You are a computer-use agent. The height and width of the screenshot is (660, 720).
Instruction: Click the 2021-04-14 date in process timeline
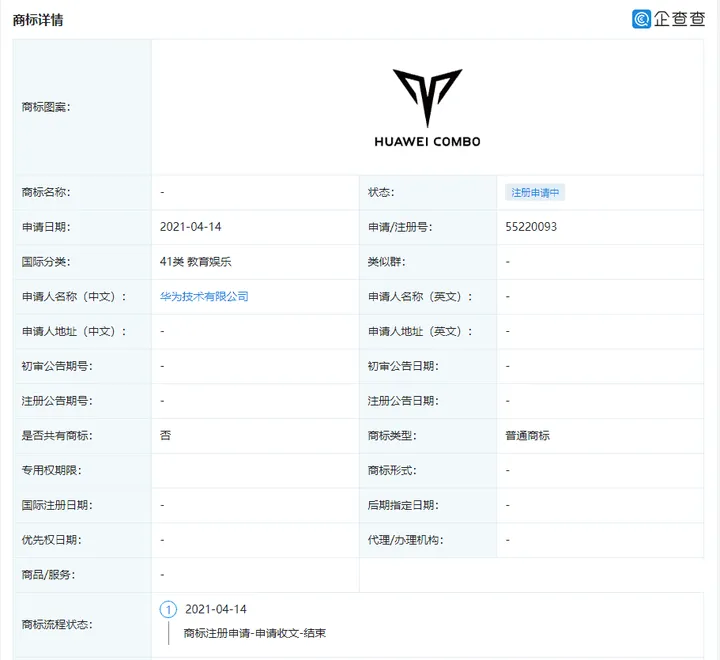click(215, 609)
